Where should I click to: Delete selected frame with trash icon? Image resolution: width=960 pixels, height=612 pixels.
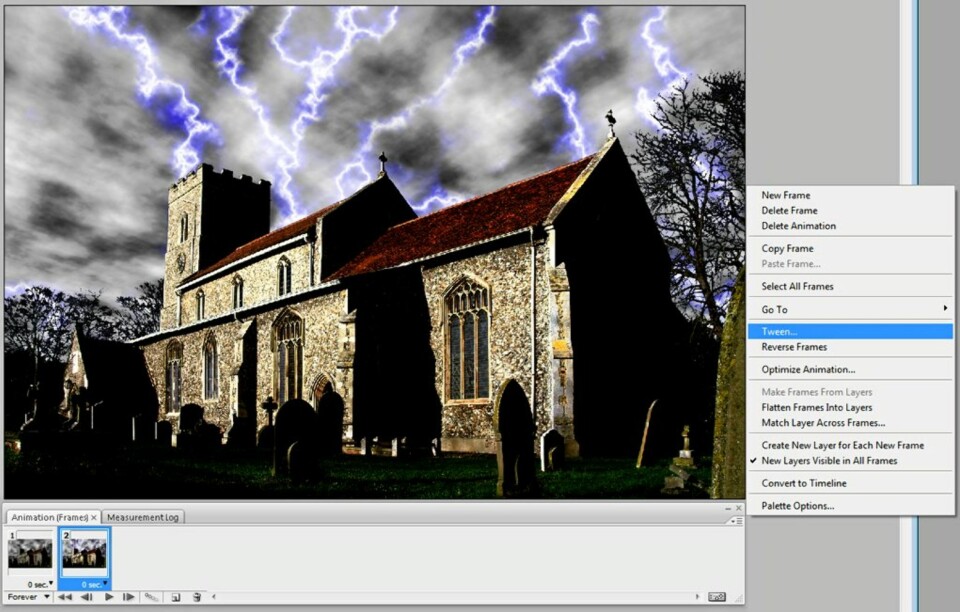tap(197, 597)
